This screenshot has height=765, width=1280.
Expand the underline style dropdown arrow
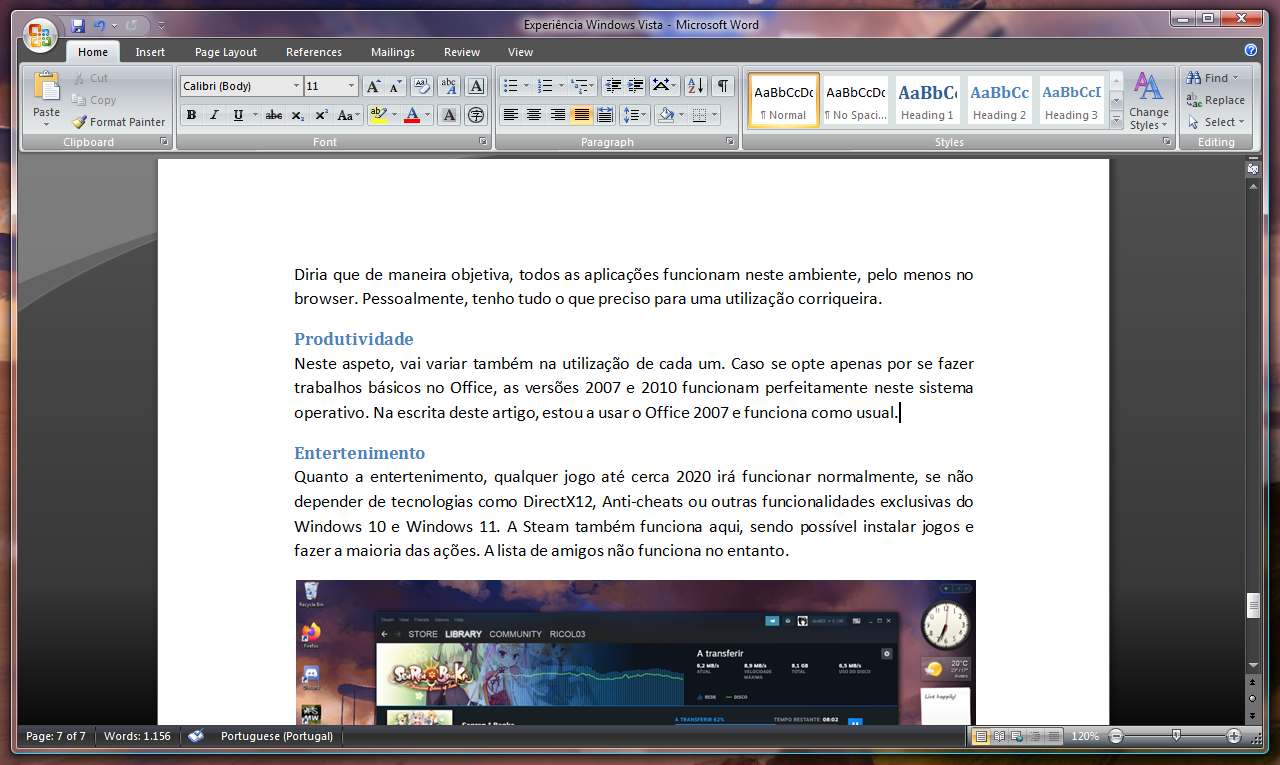click(255, 115)
